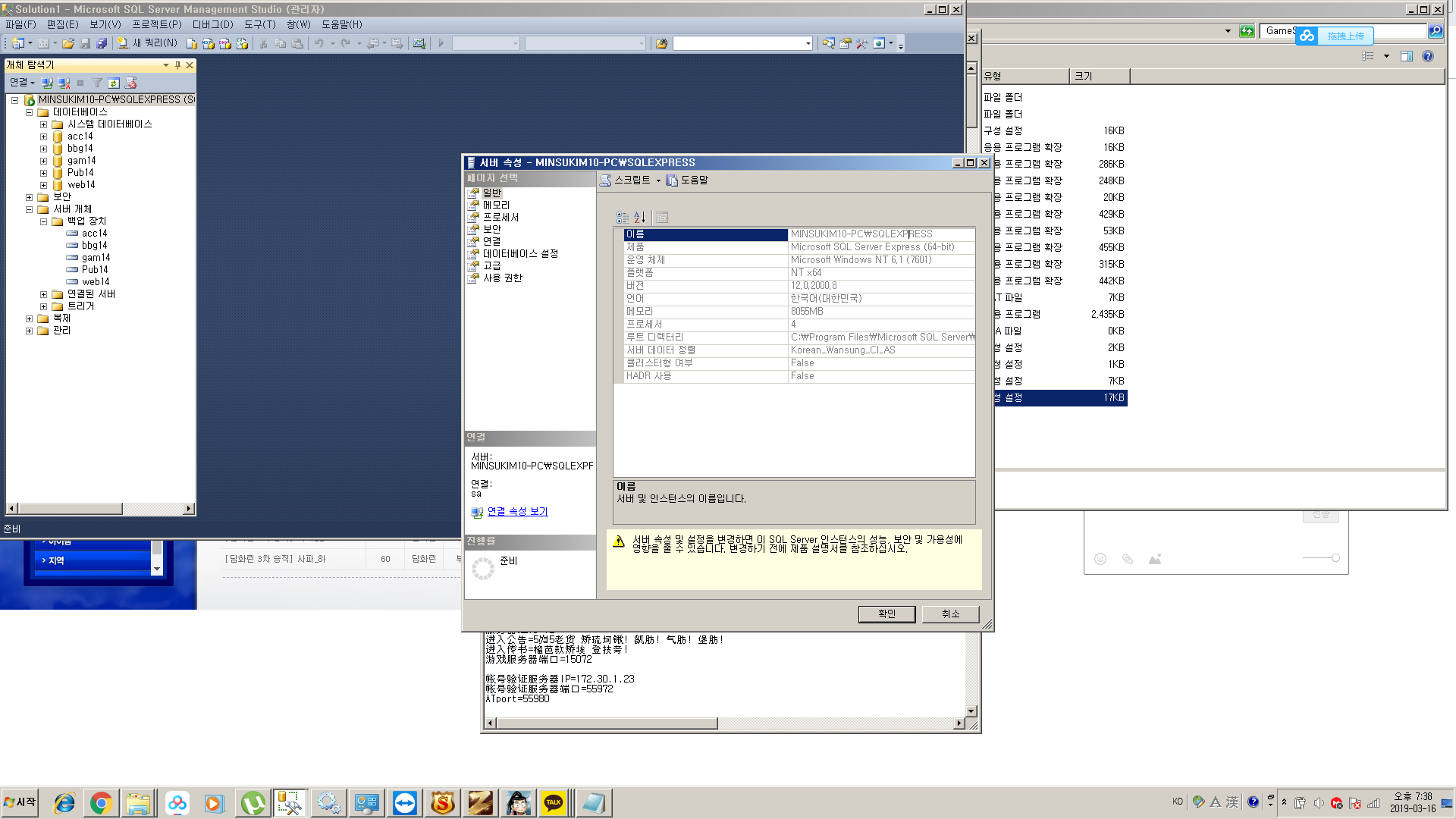The height and width of the screenshot is (819, 1456).
Task: Select the 메모리 page in server properties
Action: point(496,206)
